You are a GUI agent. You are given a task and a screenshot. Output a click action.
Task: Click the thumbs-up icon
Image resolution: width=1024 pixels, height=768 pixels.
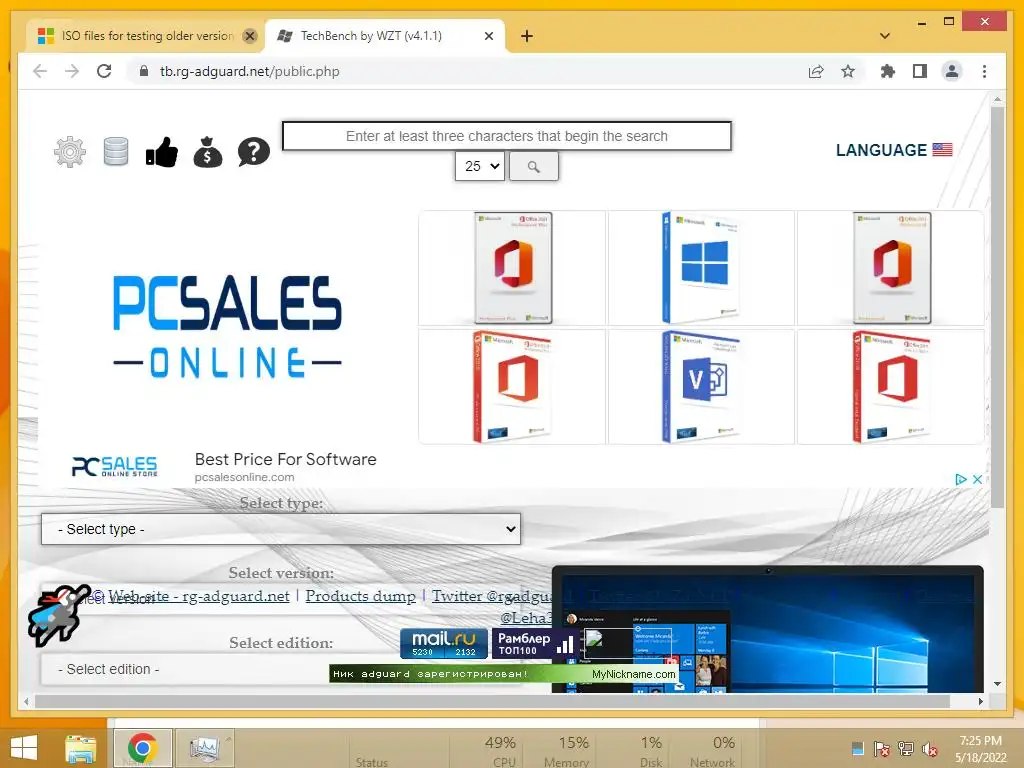pyautogui.click(x=161, y=152)
